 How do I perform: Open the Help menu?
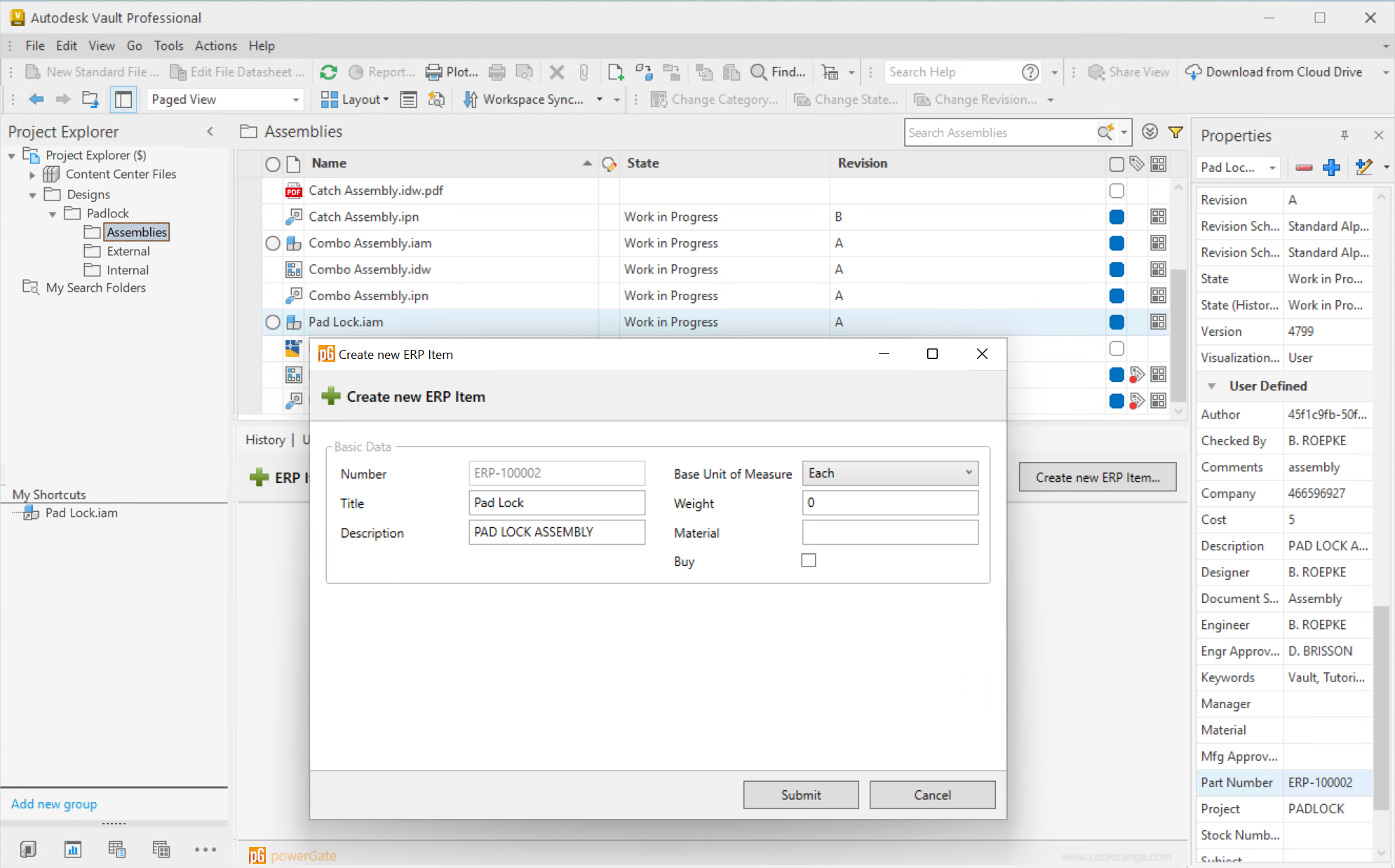point(261,46)
